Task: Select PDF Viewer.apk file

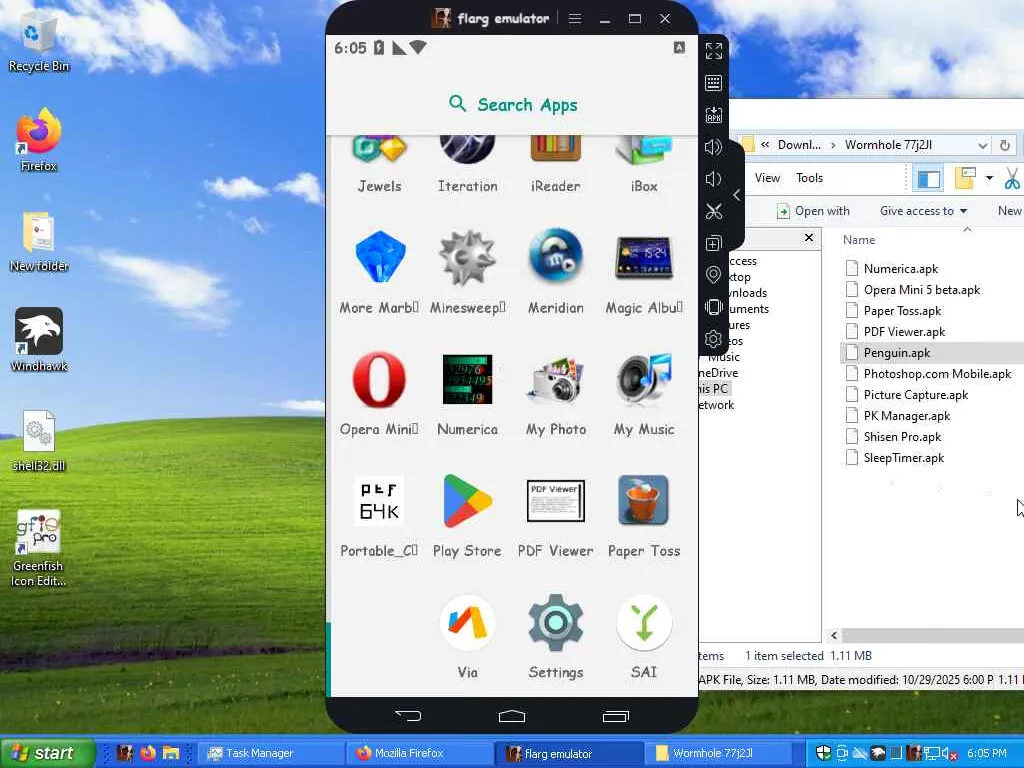Action: click(x=904, y=332)
